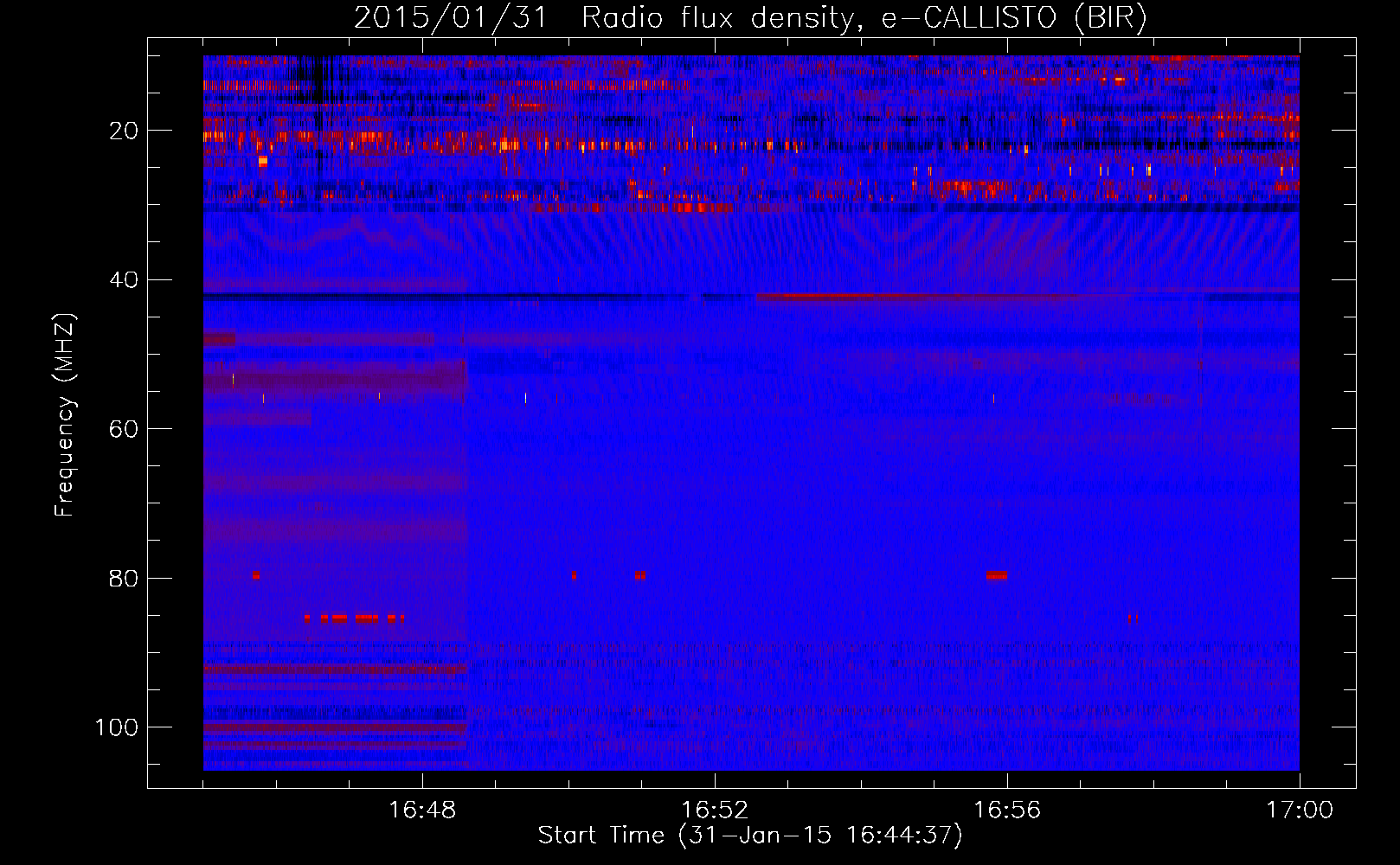Click the plot title "Radio flux density, e-CALLISTO (BIR)"

(864, 17)
